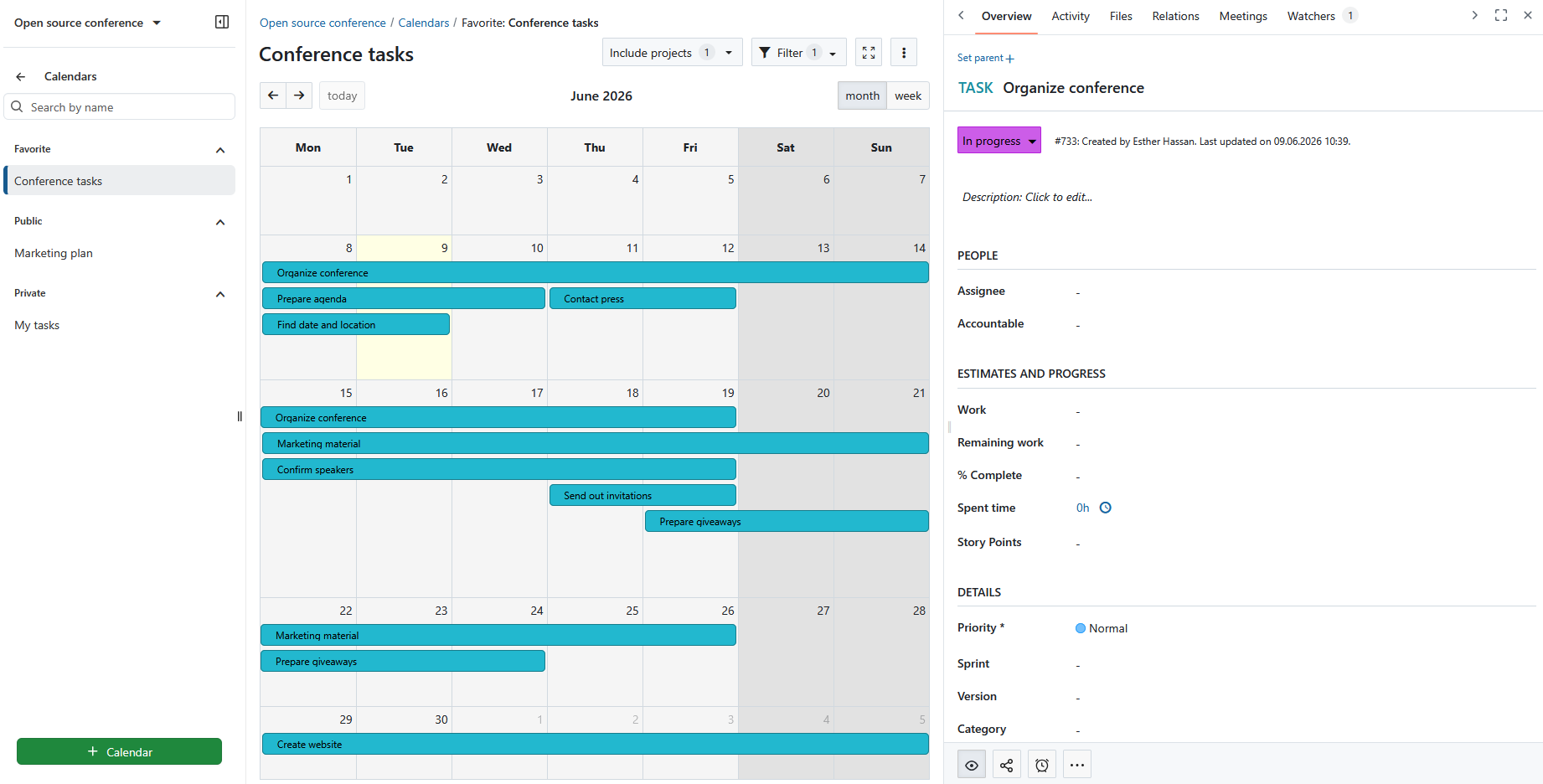Screen dimensions: 1543x784
Task: Go to previous work package arrow
Action: pos(961,15)
